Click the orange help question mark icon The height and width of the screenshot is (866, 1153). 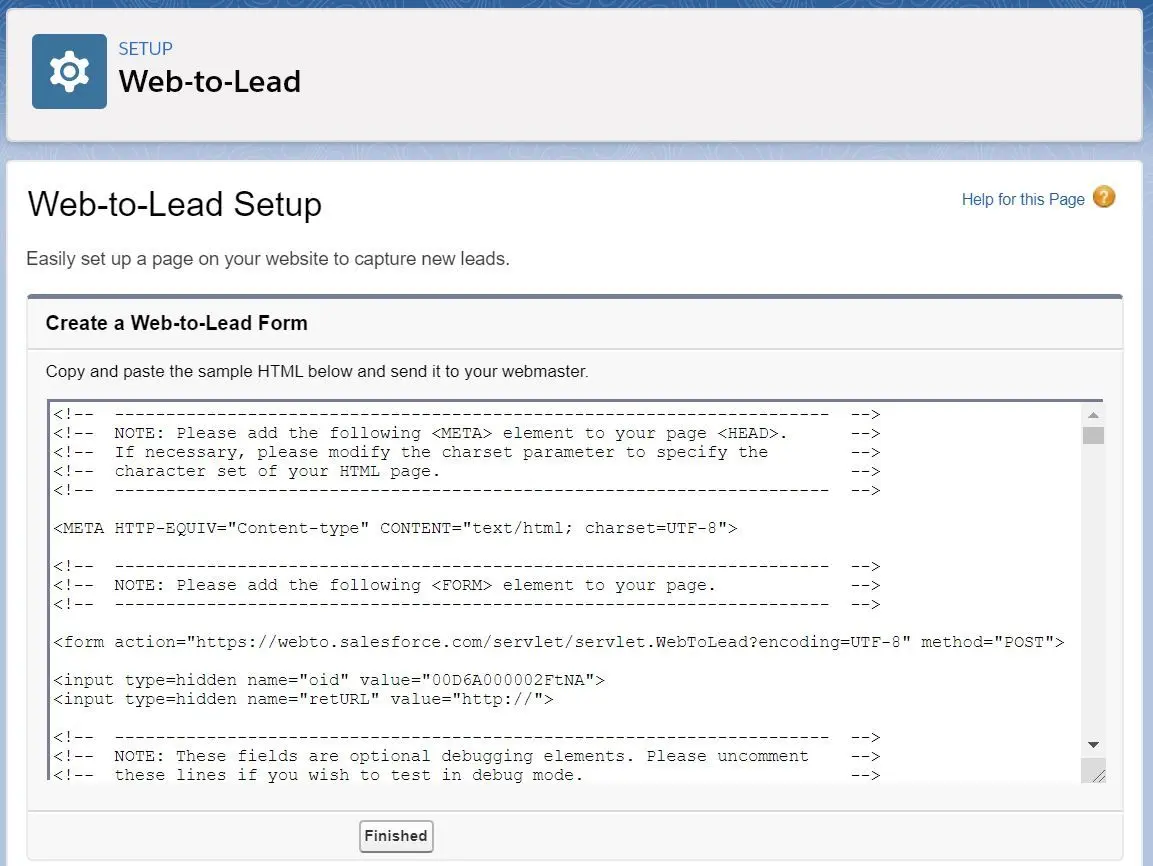1104,197
